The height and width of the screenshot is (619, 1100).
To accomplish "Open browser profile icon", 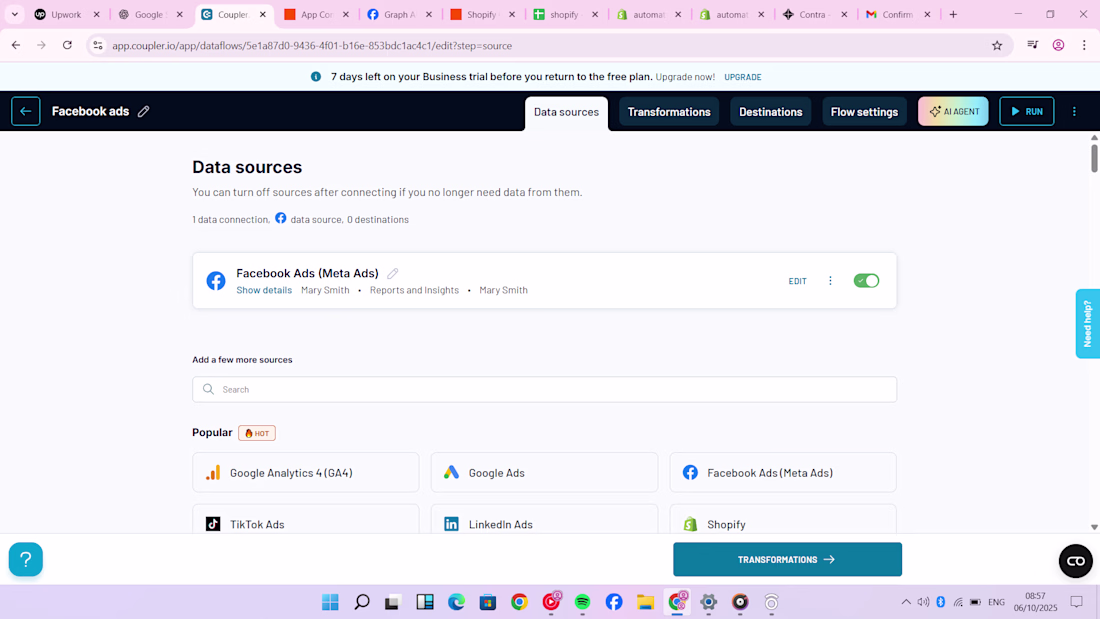I will point(1059,45).
